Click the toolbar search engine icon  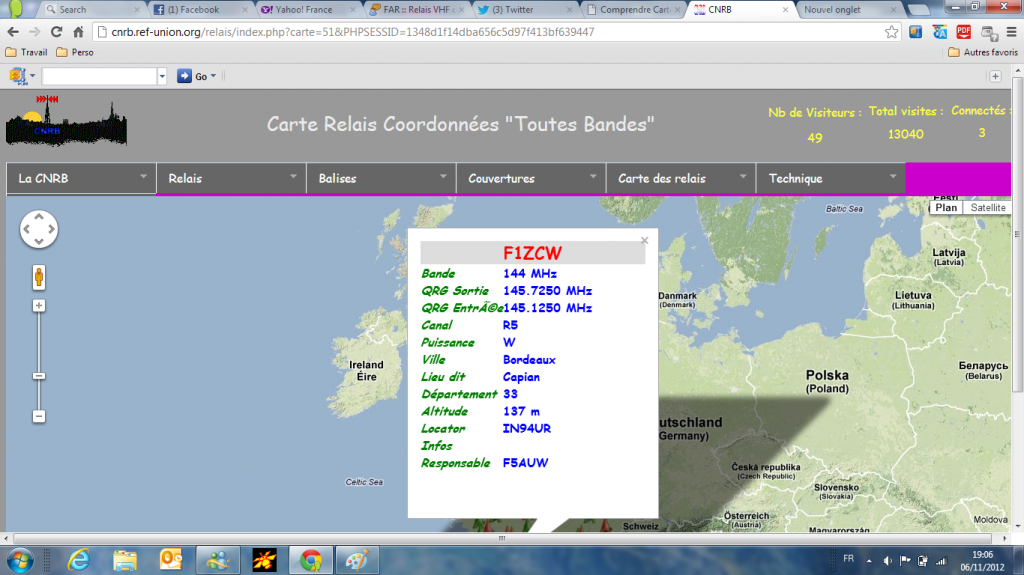18,76
